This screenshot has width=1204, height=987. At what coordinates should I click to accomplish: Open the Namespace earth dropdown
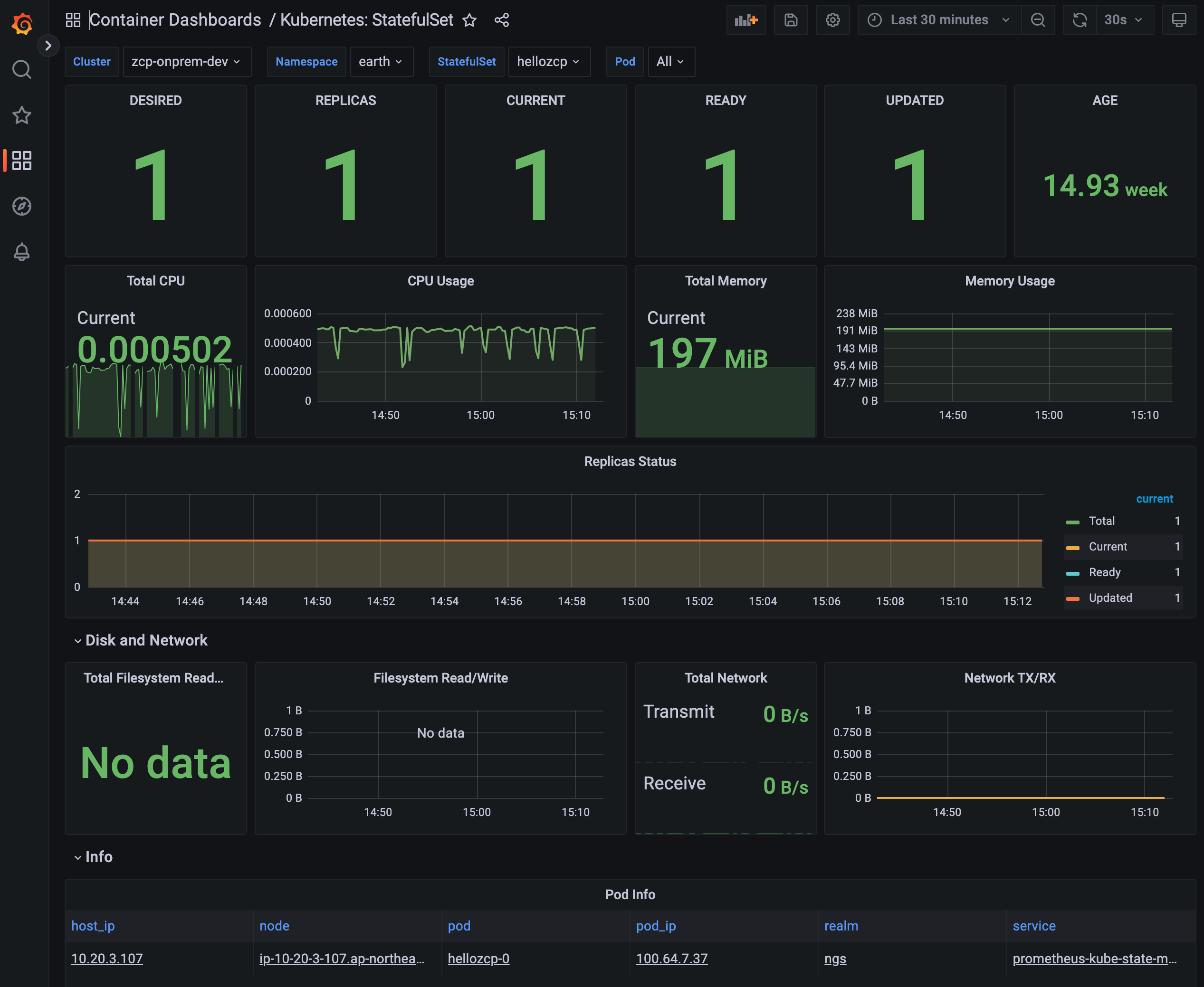[381, 61]
